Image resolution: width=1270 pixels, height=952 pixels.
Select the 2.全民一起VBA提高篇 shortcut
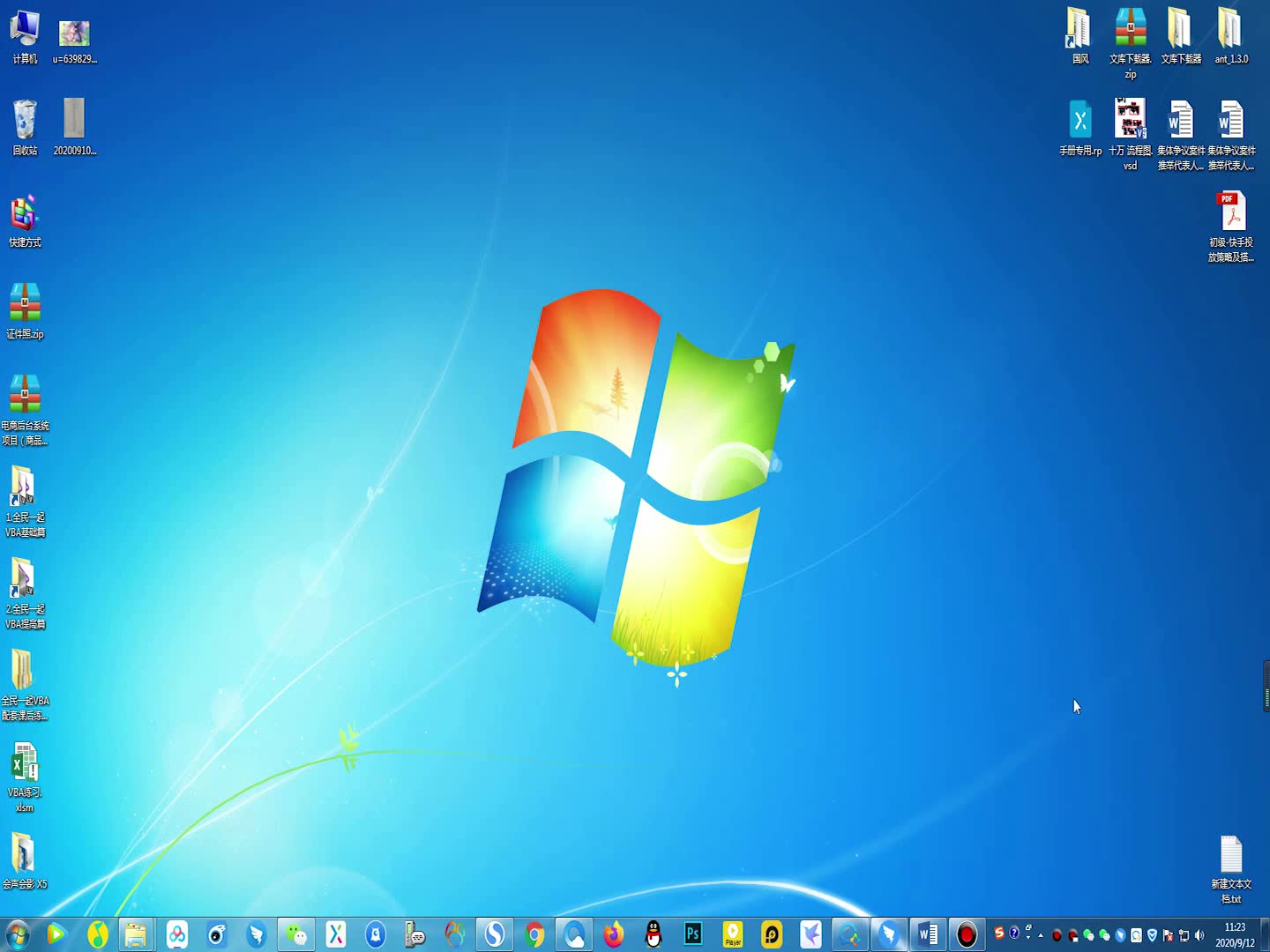click(x=25, y=593)
